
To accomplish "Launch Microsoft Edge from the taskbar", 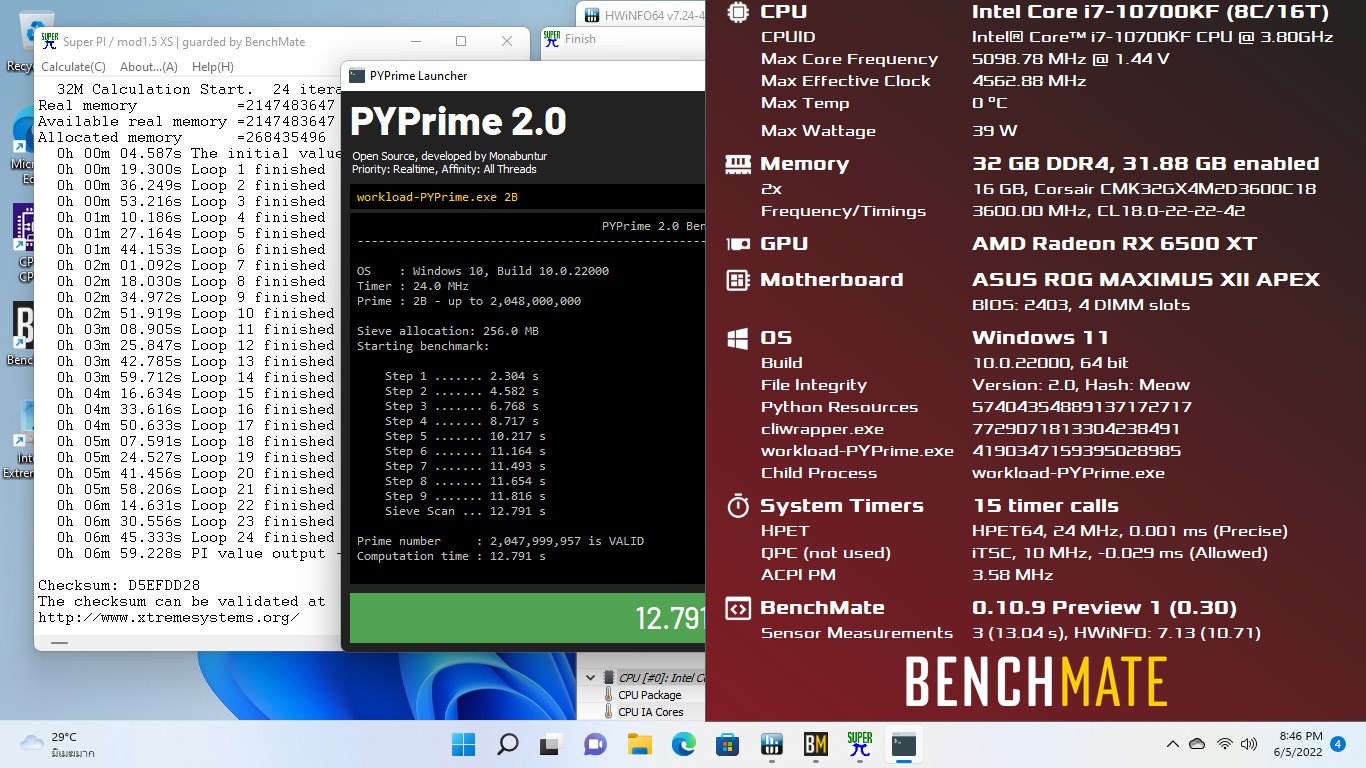I will click(683, 744).
